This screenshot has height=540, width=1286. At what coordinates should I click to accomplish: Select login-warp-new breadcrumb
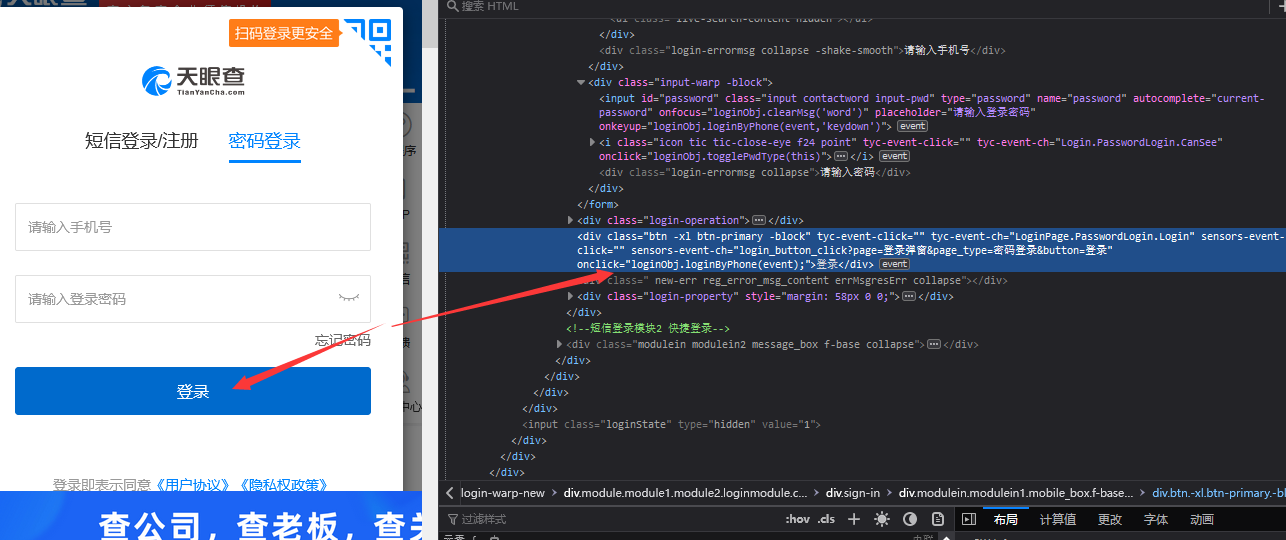pyautogui.click(x=503, y=493)
